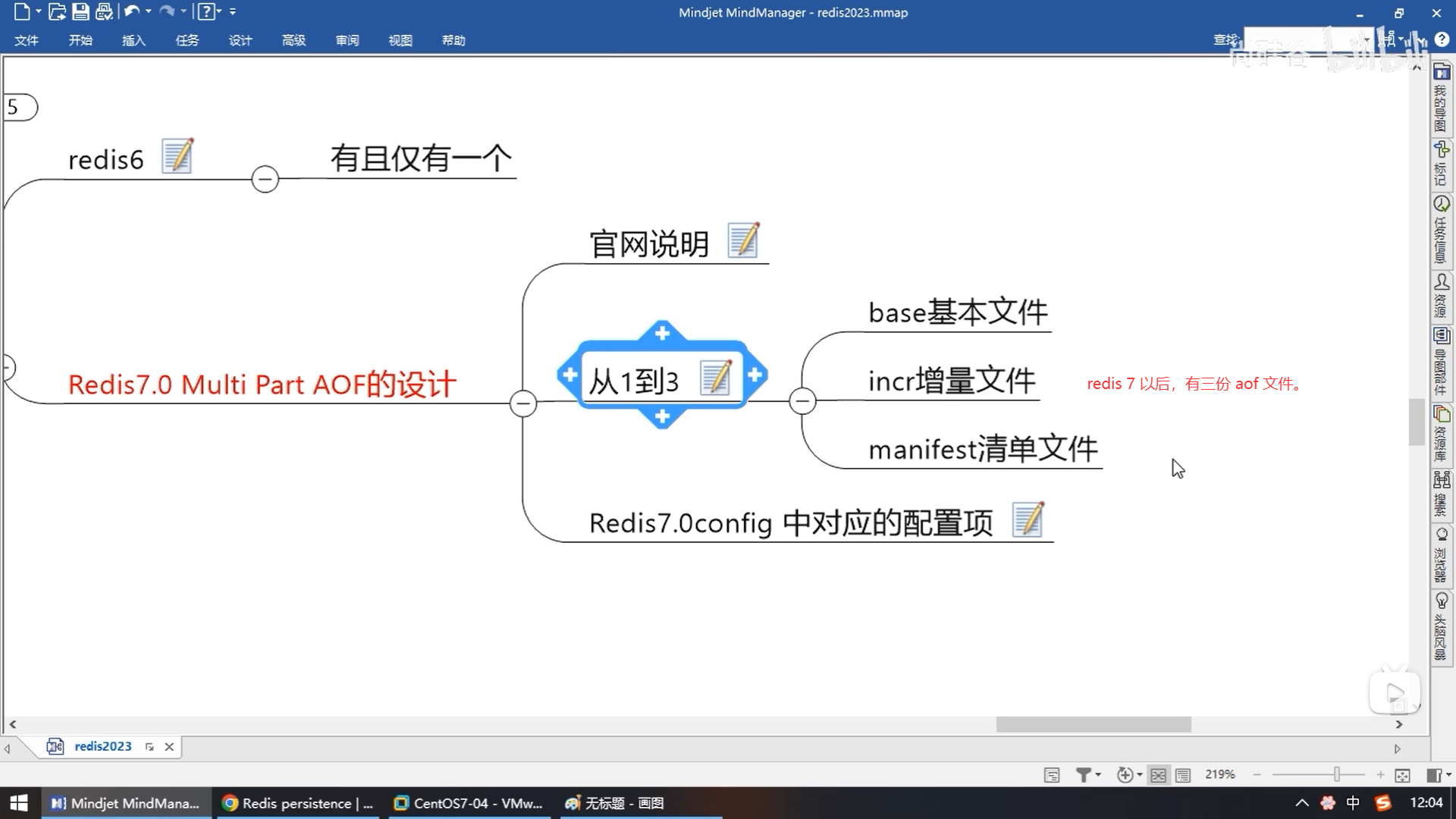Switch to Redis persistence Chrome taskbar window

click(298, 803)
